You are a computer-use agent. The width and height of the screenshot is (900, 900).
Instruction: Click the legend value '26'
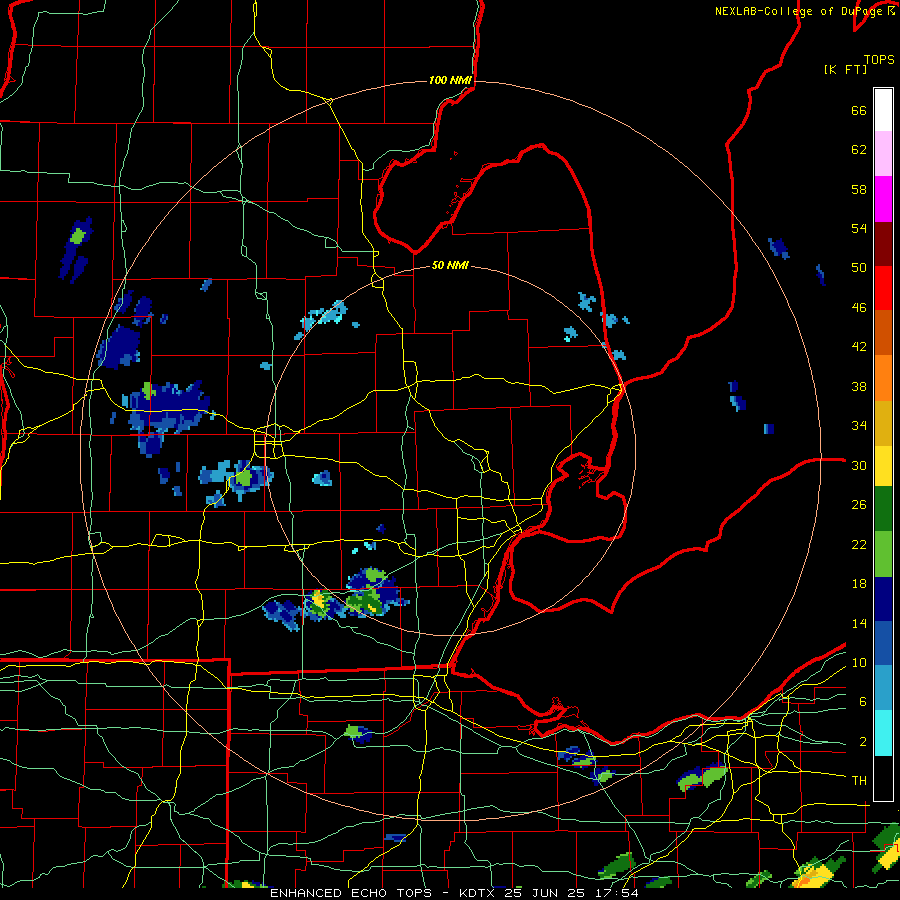[859, 505]
